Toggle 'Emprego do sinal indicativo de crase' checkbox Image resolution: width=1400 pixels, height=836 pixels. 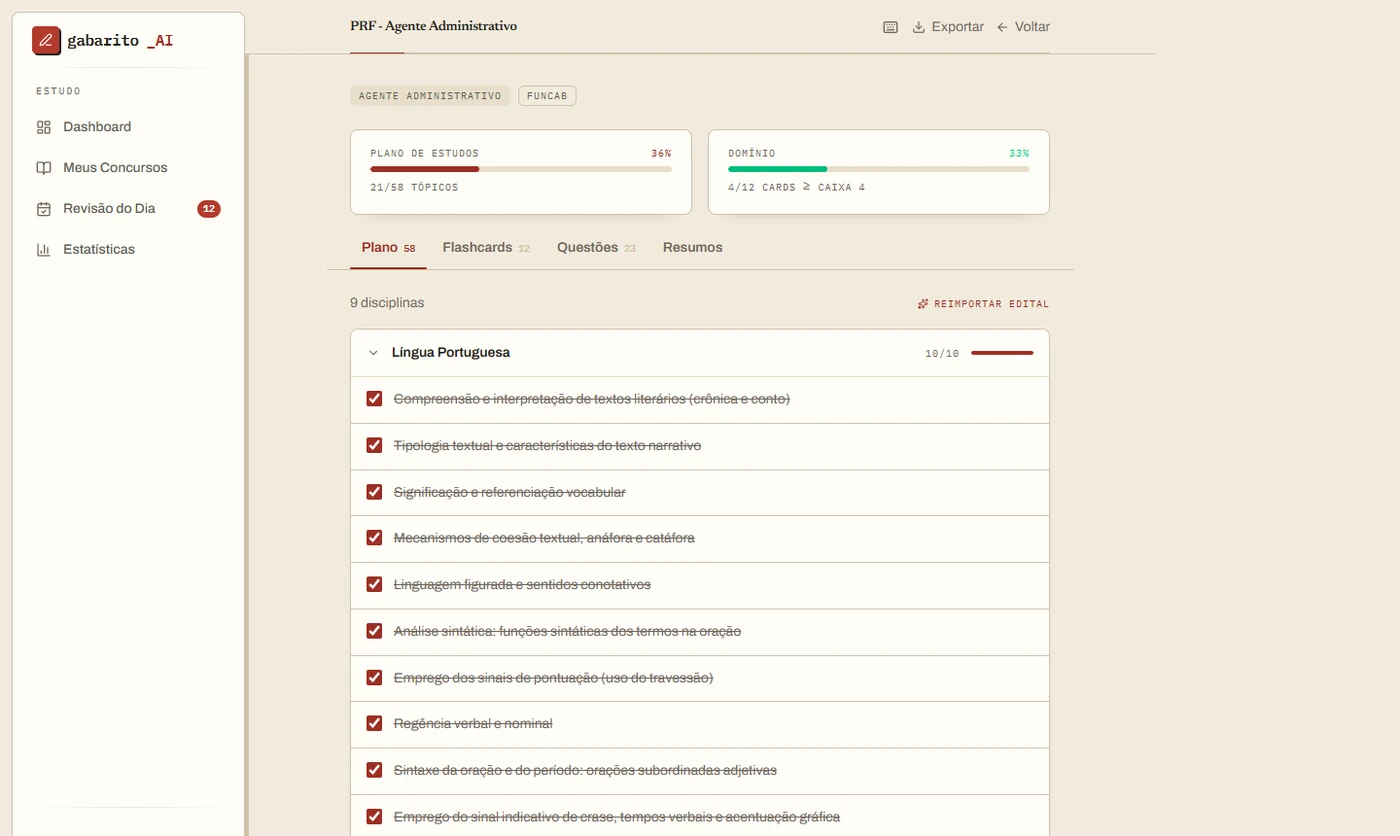374,816
